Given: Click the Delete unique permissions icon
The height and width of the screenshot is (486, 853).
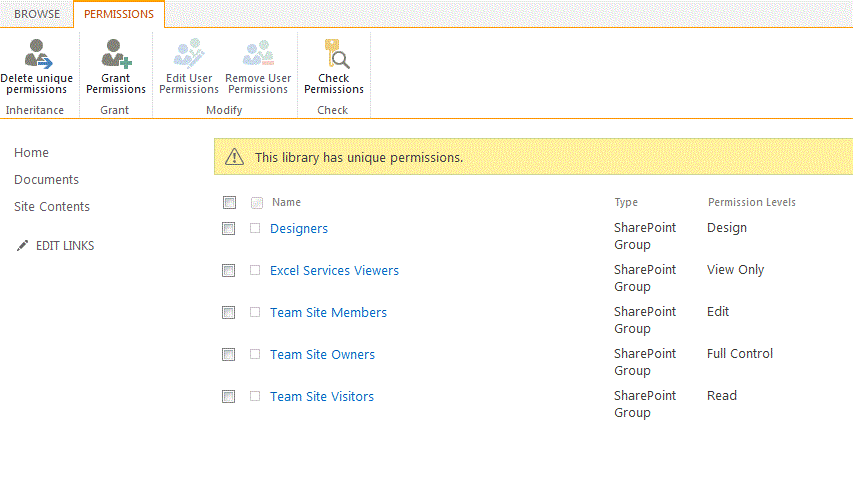Looking at the screenshot, I should (36, 54).
